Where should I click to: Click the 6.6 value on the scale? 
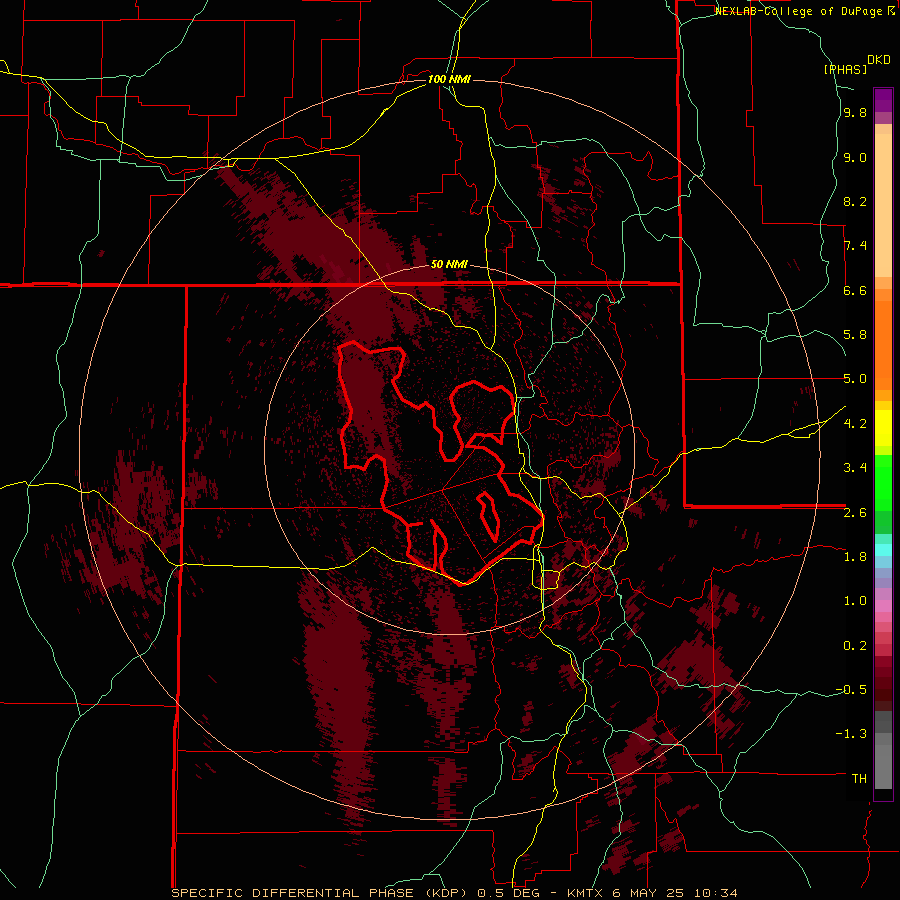pos(855,291)
